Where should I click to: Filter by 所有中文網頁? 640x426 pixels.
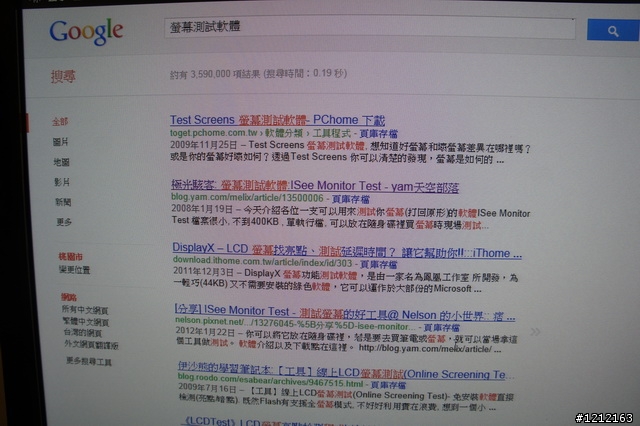click(x=85, y=310)
